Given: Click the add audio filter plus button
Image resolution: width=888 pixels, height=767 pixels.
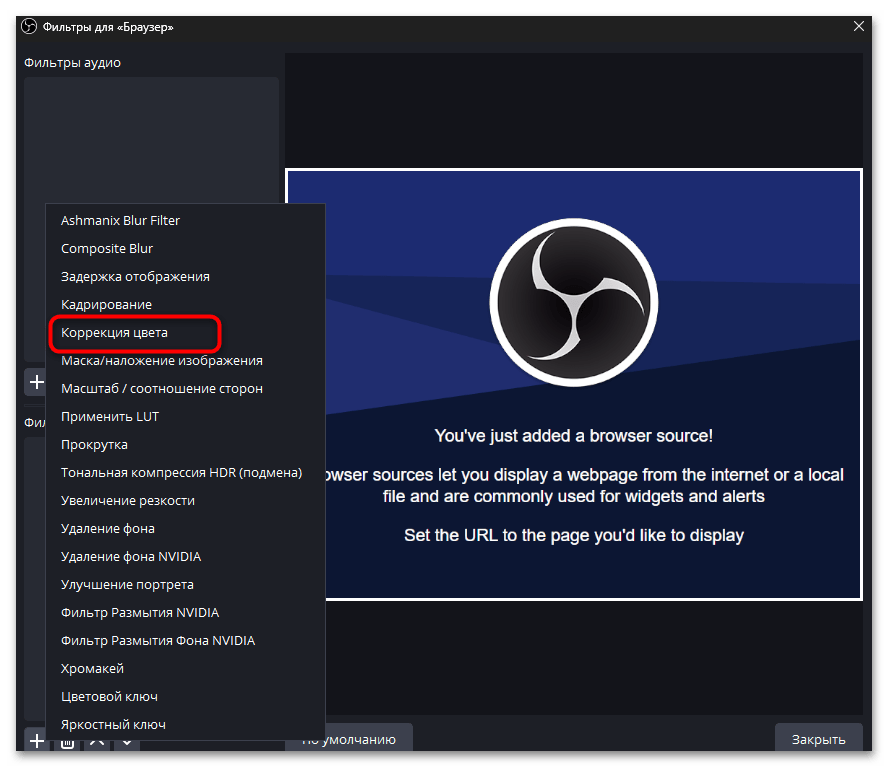Looking at the screenshot, I should 36,382.
